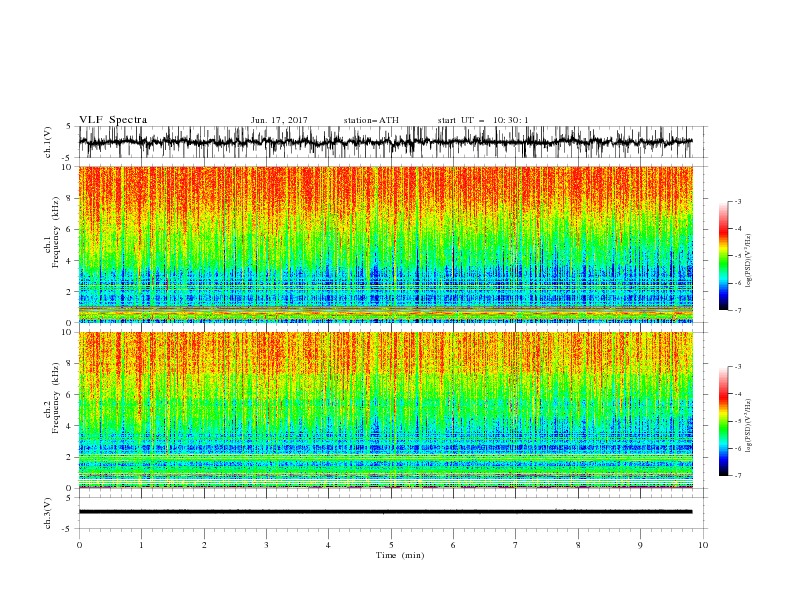Image resolution: width=792 pixels, height=612 pixels.
Task: Click time-axis tick label '9' at bottom
Action: pyautogui.click(x=640, y=545)
